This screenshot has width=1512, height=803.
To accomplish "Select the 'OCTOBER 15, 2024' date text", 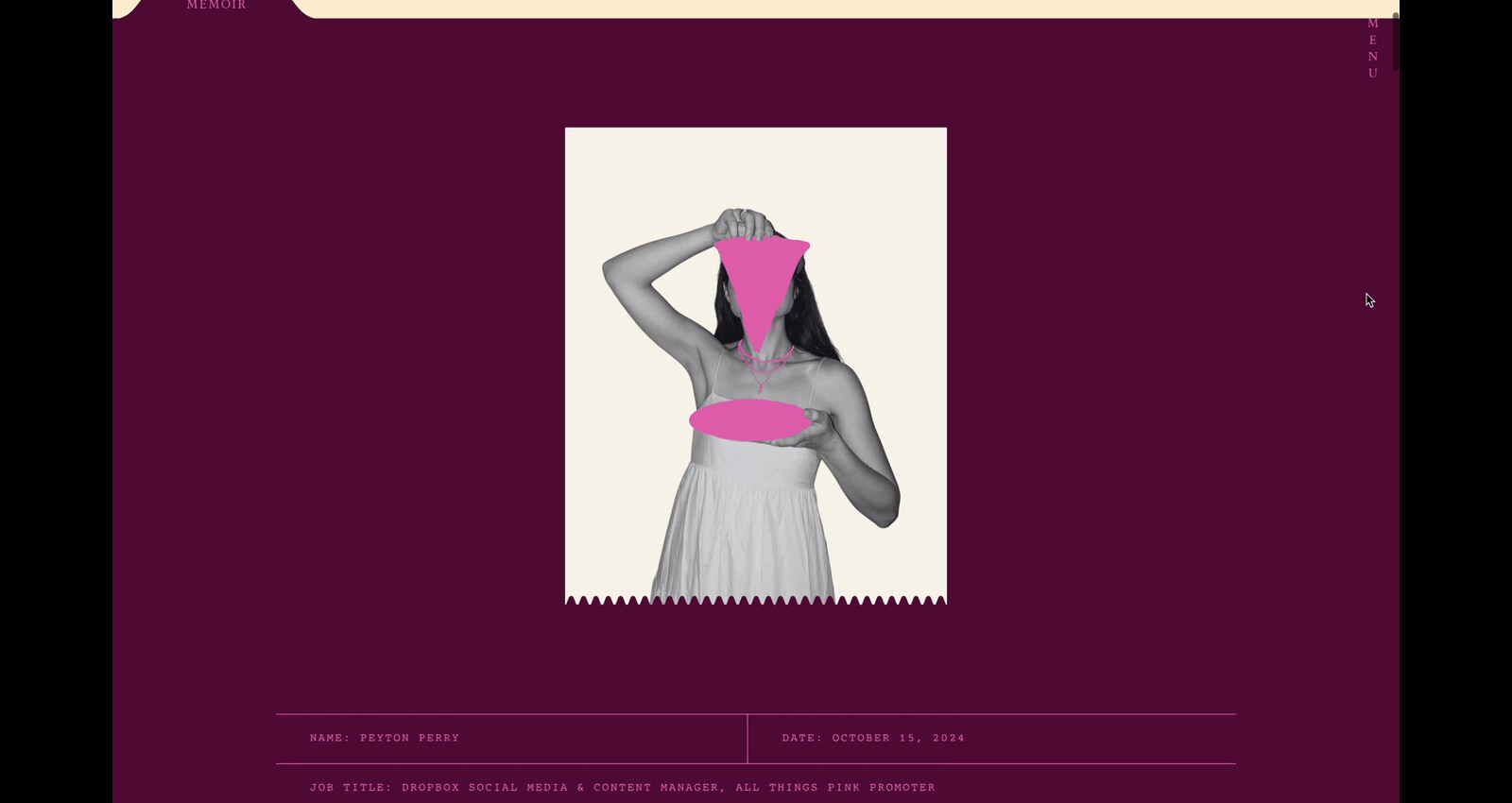I will pos(898,738).
